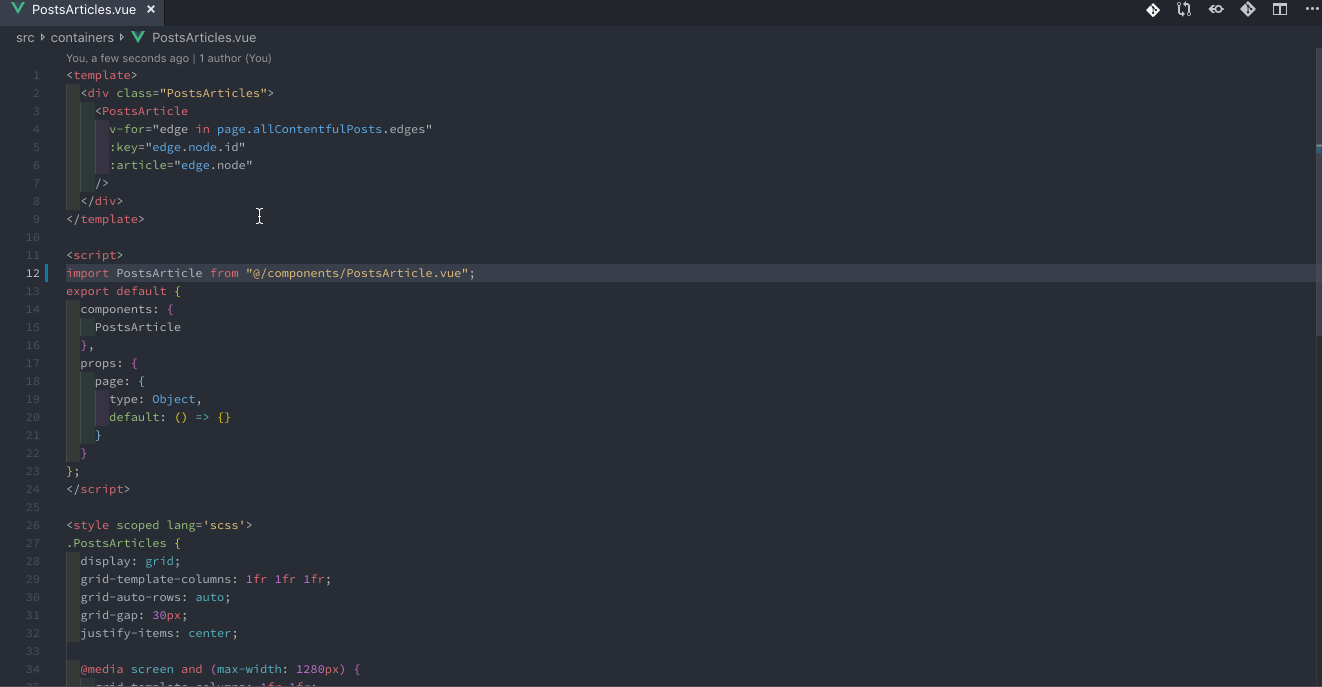Screen dimensions: 1322x687
Task: Click the Vue logo in the PostsArticles.vue tab
Action: coord(18,10)
